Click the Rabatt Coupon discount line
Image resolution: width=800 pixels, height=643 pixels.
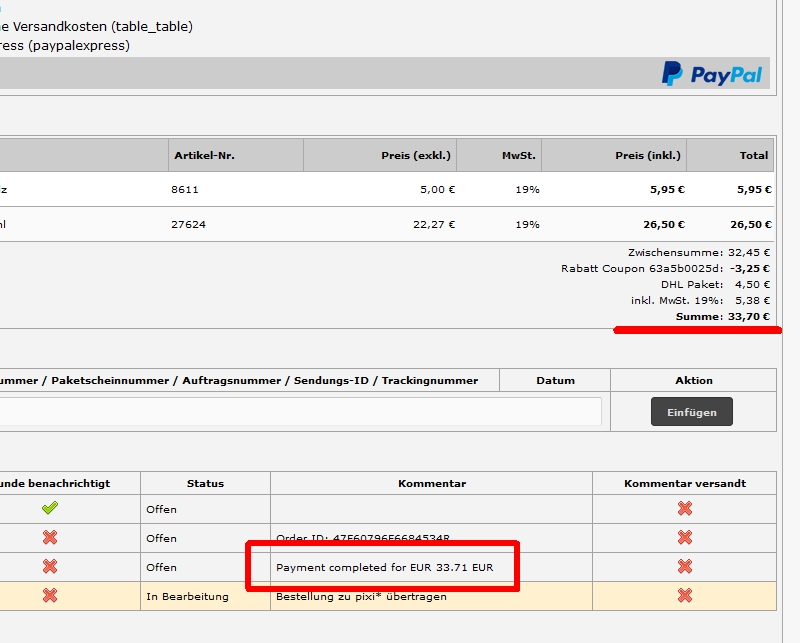pyautogui.click(x=665, y=269)
